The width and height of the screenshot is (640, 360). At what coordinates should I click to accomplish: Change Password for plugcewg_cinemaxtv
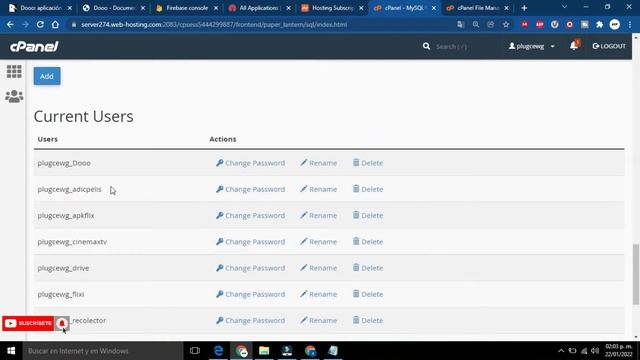[250, 242]
